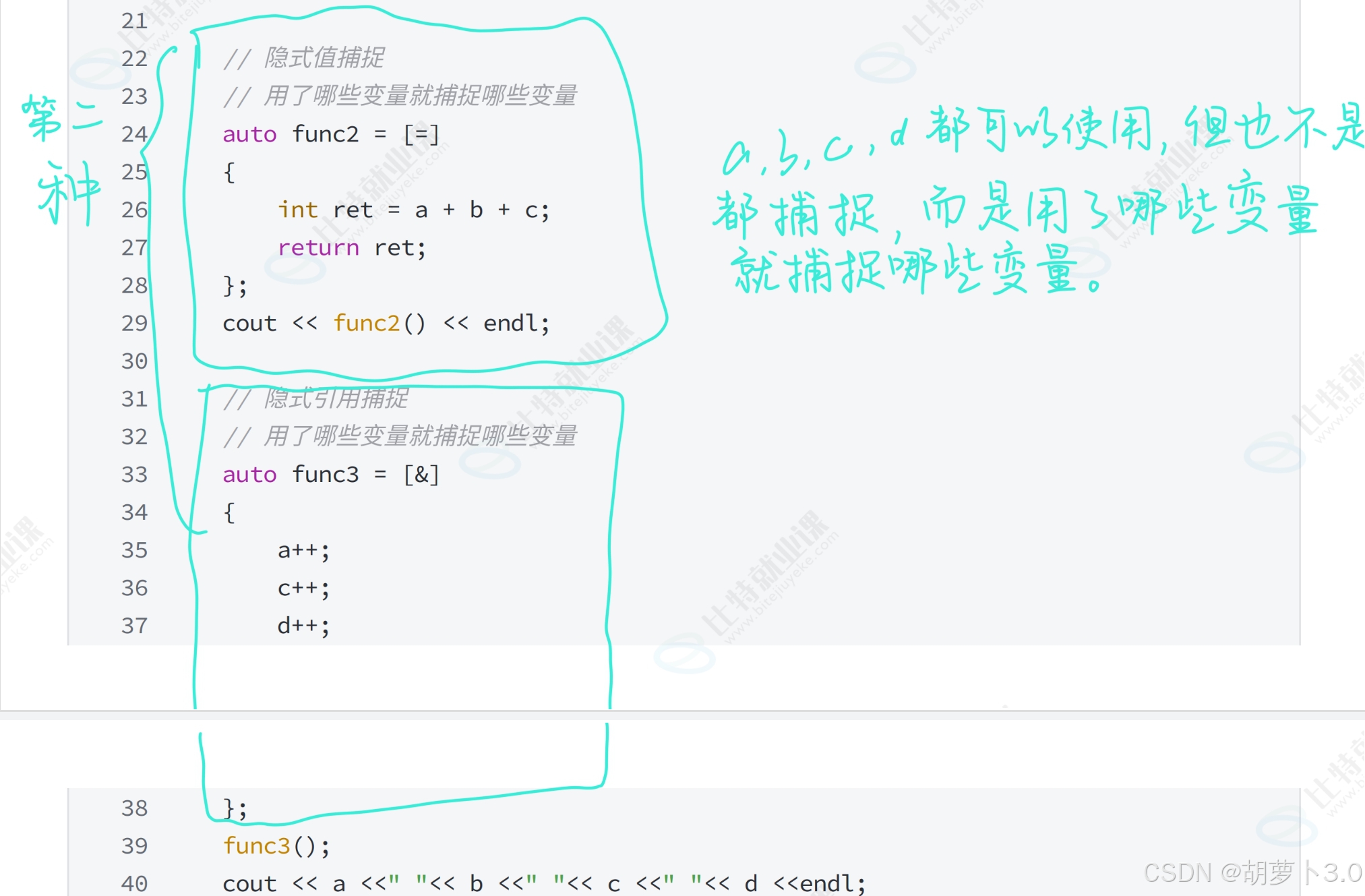
Task: Click the 'auto' keyword before func2
Action: click(249, 134)
